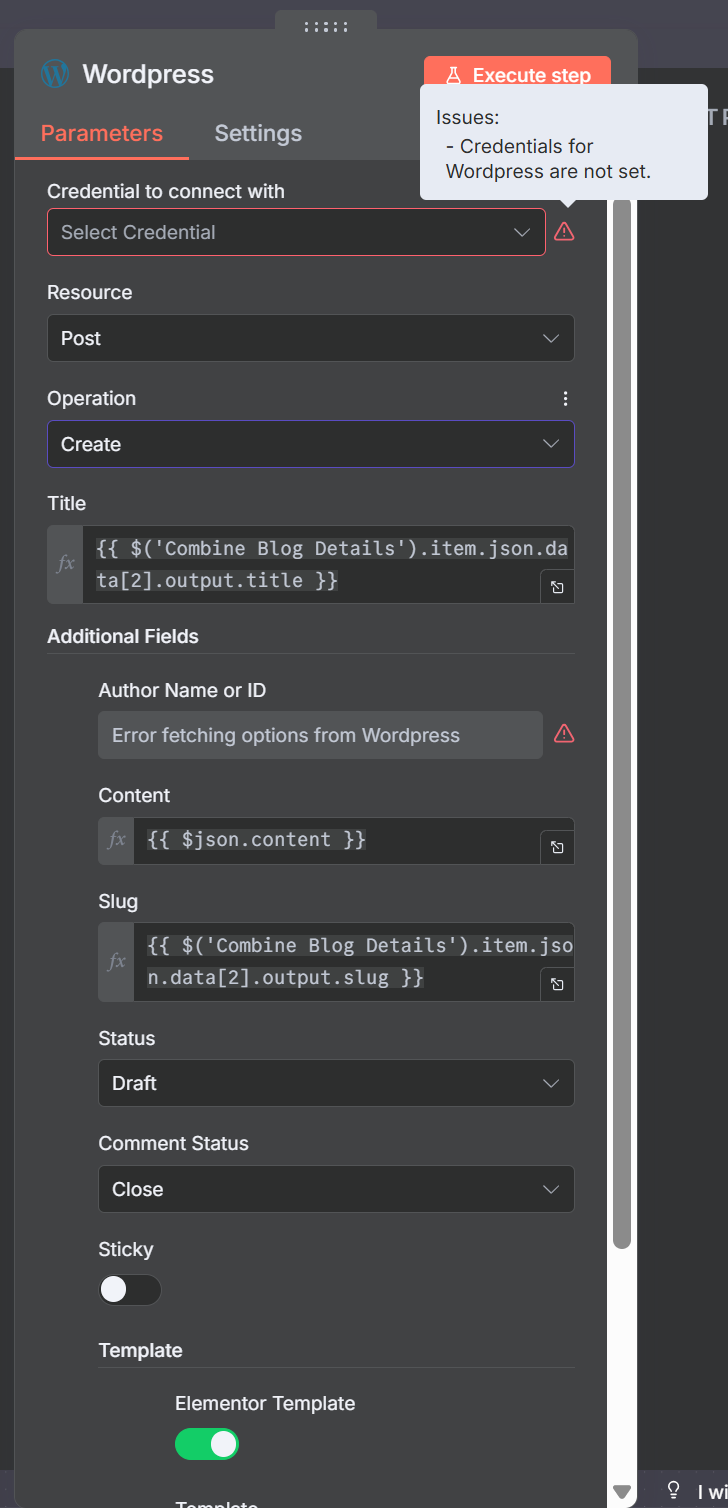This screenshot has width=728, height=1508.
Task: Click the Author Name warning triangle icon
Action: tap(564, 735)
